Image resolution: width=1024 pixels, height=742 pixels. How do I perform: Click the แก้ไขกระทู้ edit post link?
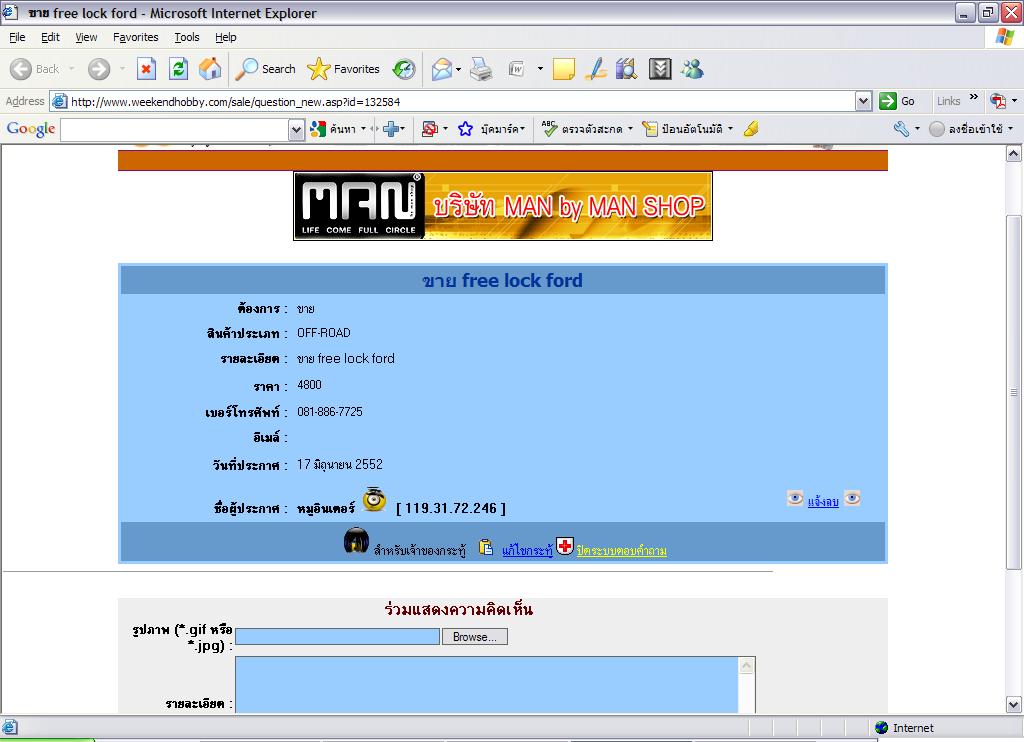point(527,551)
